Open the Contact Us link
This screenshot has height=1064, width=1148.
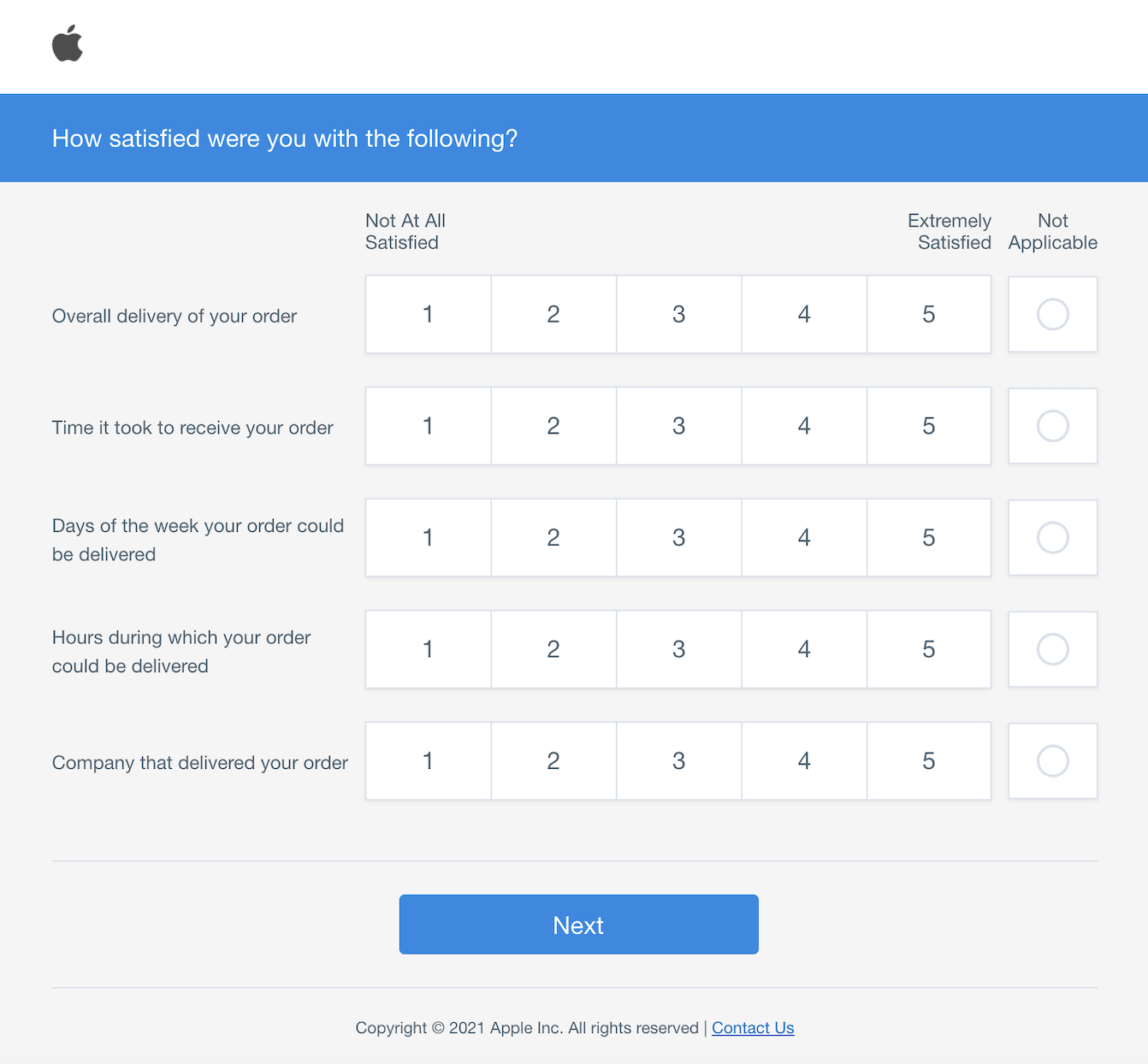click(x=753, y=1027)
